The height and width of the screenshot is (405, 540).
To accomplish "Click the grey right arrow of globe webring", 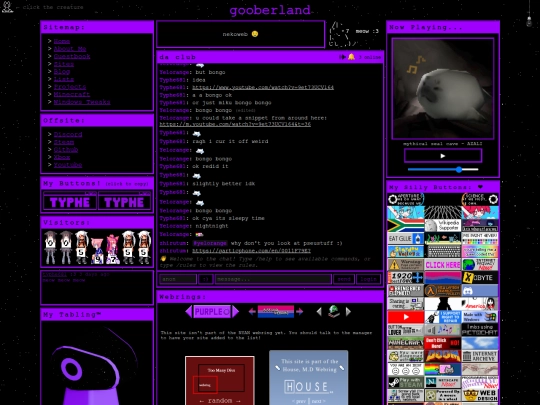I will [x=348, y=312].
